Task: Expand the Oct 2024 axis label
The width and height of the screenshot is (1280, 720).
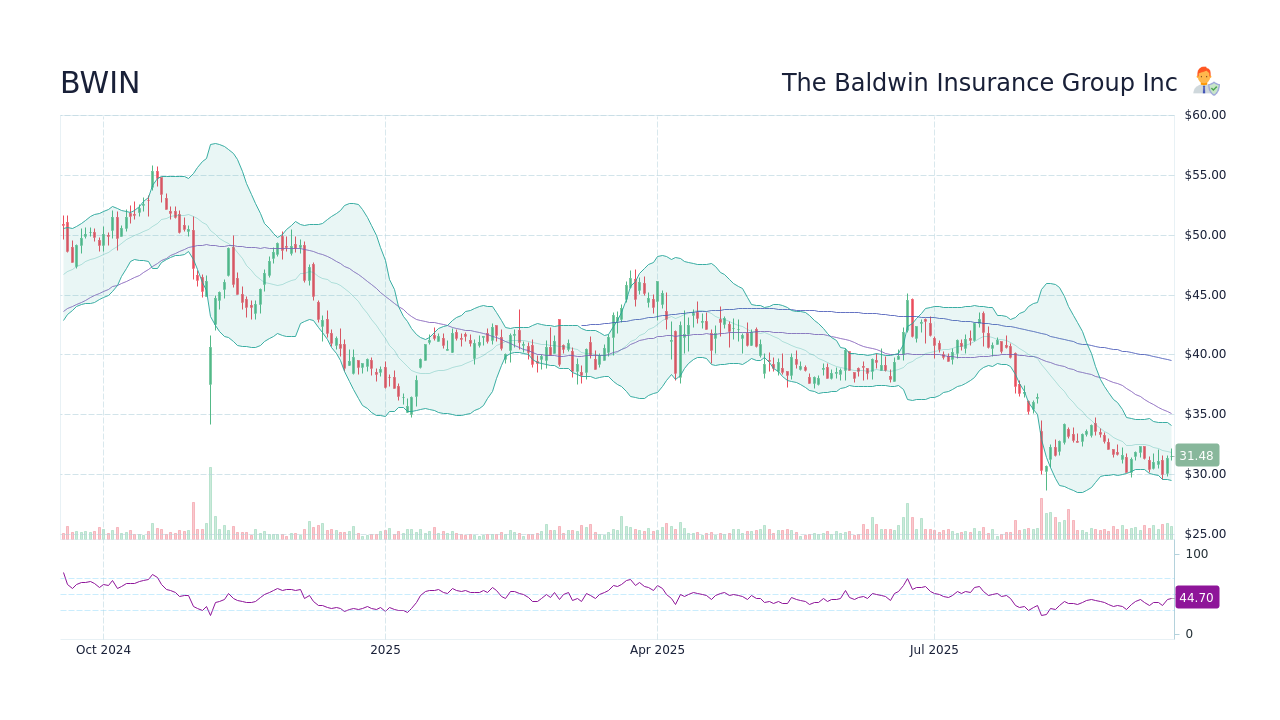Action: point(103,650)
